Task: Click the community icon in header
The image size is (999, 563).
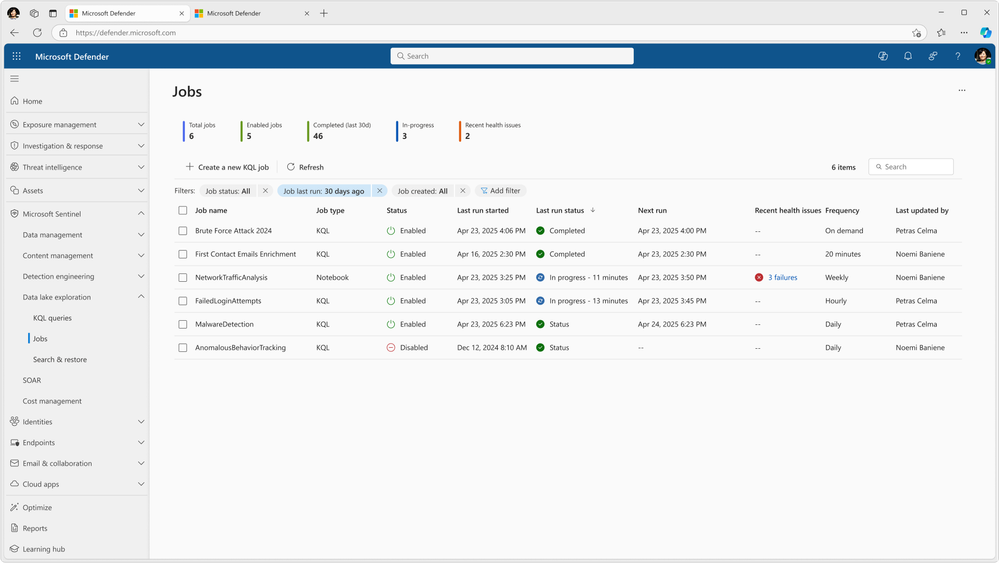Action: [933, 56]
